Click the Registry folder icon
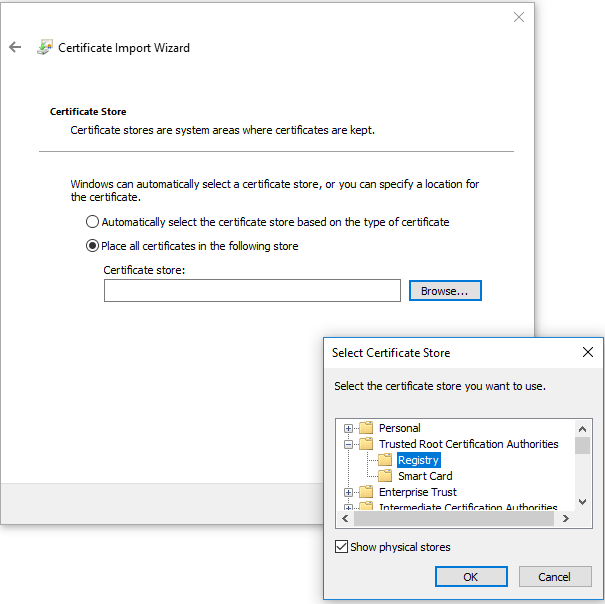Viewport: 605px width, 604px height. [385, 460]
